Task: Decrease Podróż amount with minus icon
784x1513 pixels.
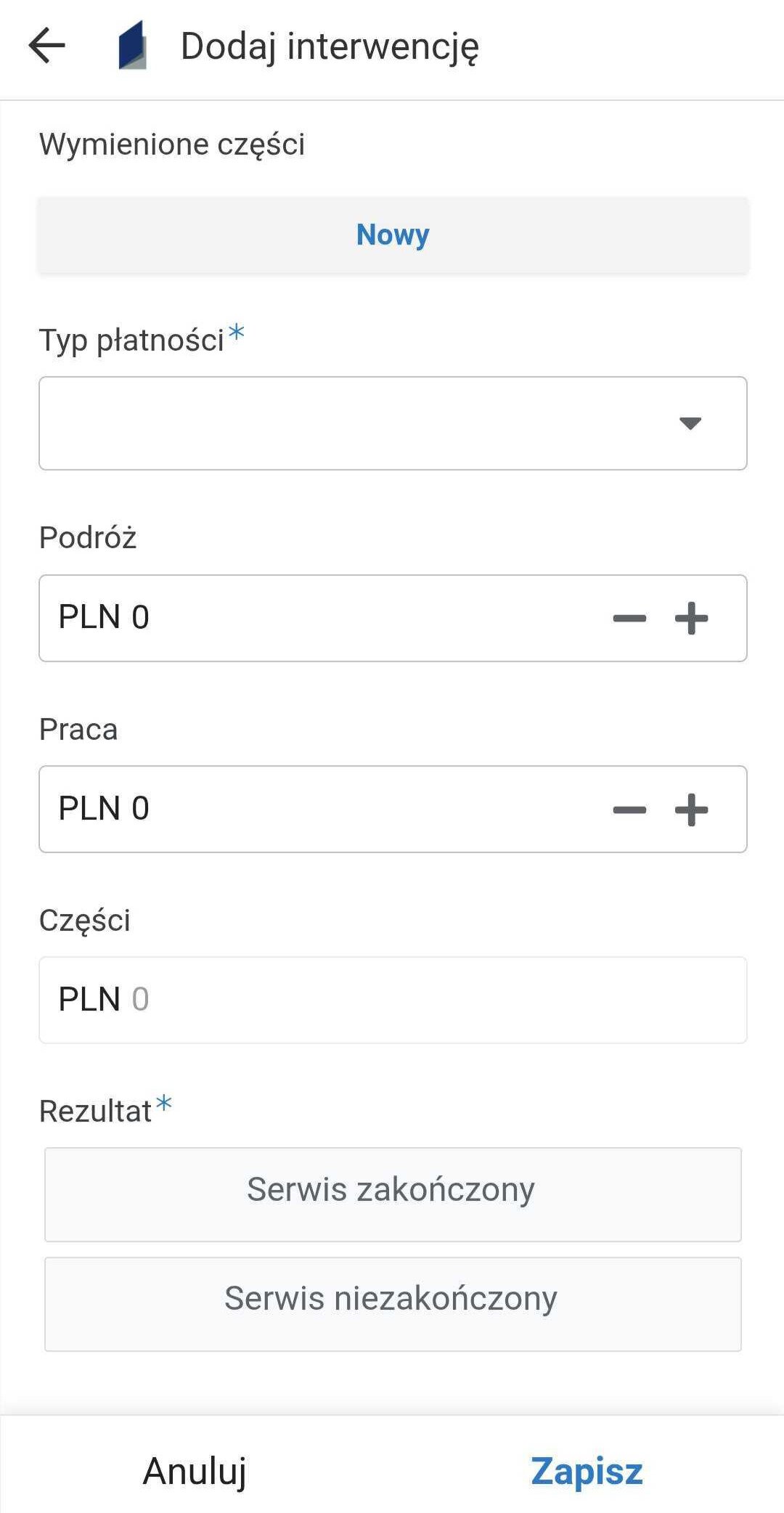Action: (x=629, y=619)
